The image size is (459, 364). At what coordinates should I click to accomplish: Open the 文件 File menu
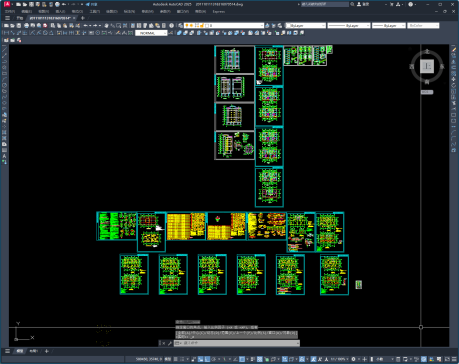click(9, 11)
